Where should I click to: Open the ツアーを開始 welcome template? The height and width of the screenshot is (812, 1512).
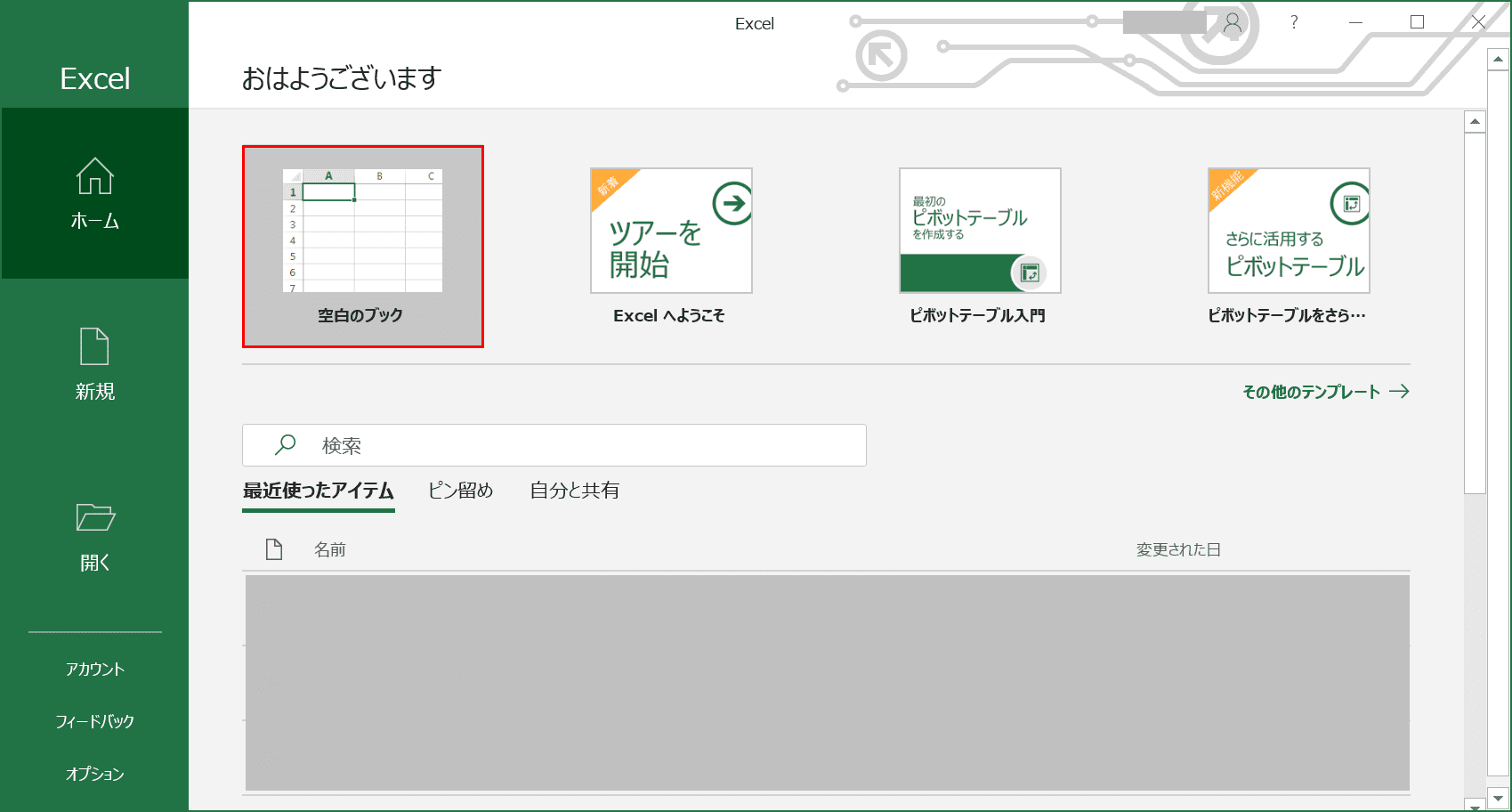pos(671,231)
